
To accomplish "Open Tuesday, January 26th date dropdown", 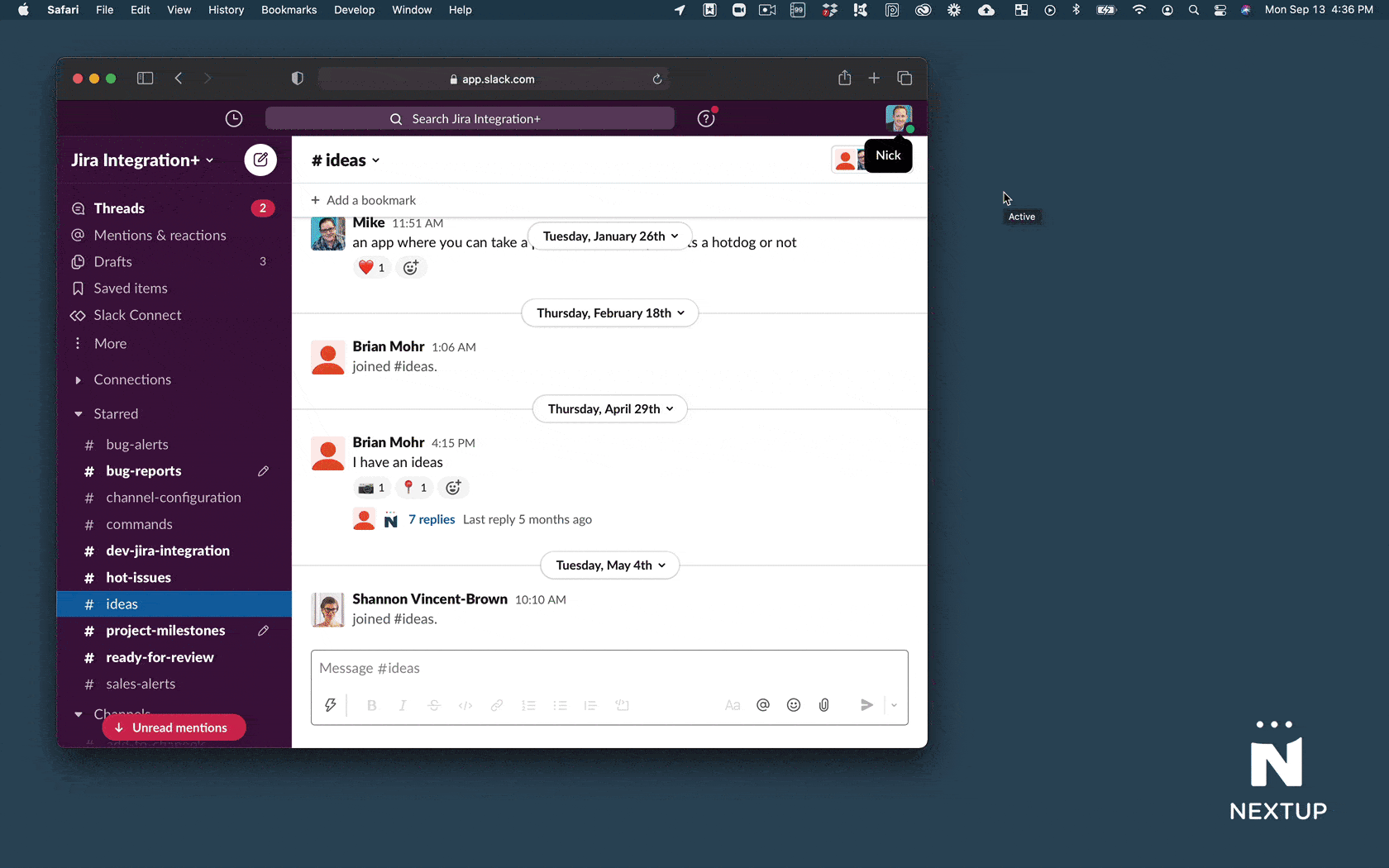I will 610,236.
